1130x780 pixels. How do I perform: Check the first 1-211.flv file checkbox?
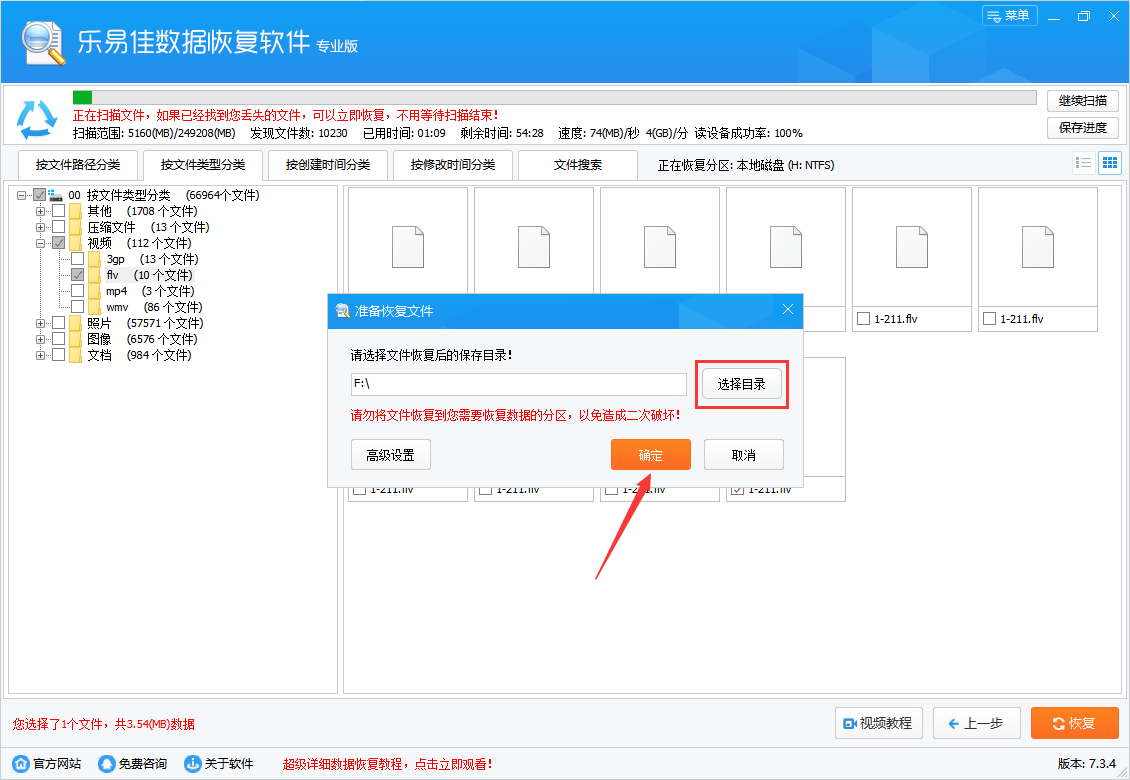(x=863, y=318)
